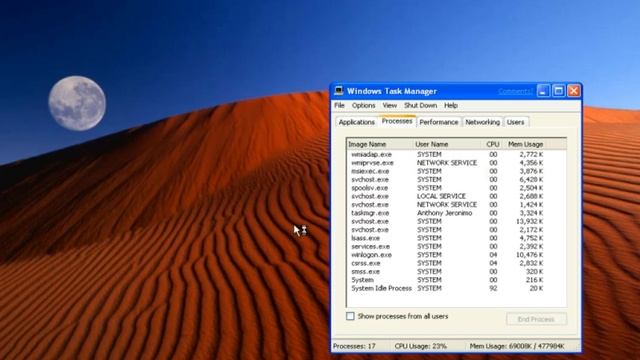Viewport: 640px width, 360px height.
Task: Click the Mem Usage status bar entry
Action: pyautogui.click(x=517, y=346)
